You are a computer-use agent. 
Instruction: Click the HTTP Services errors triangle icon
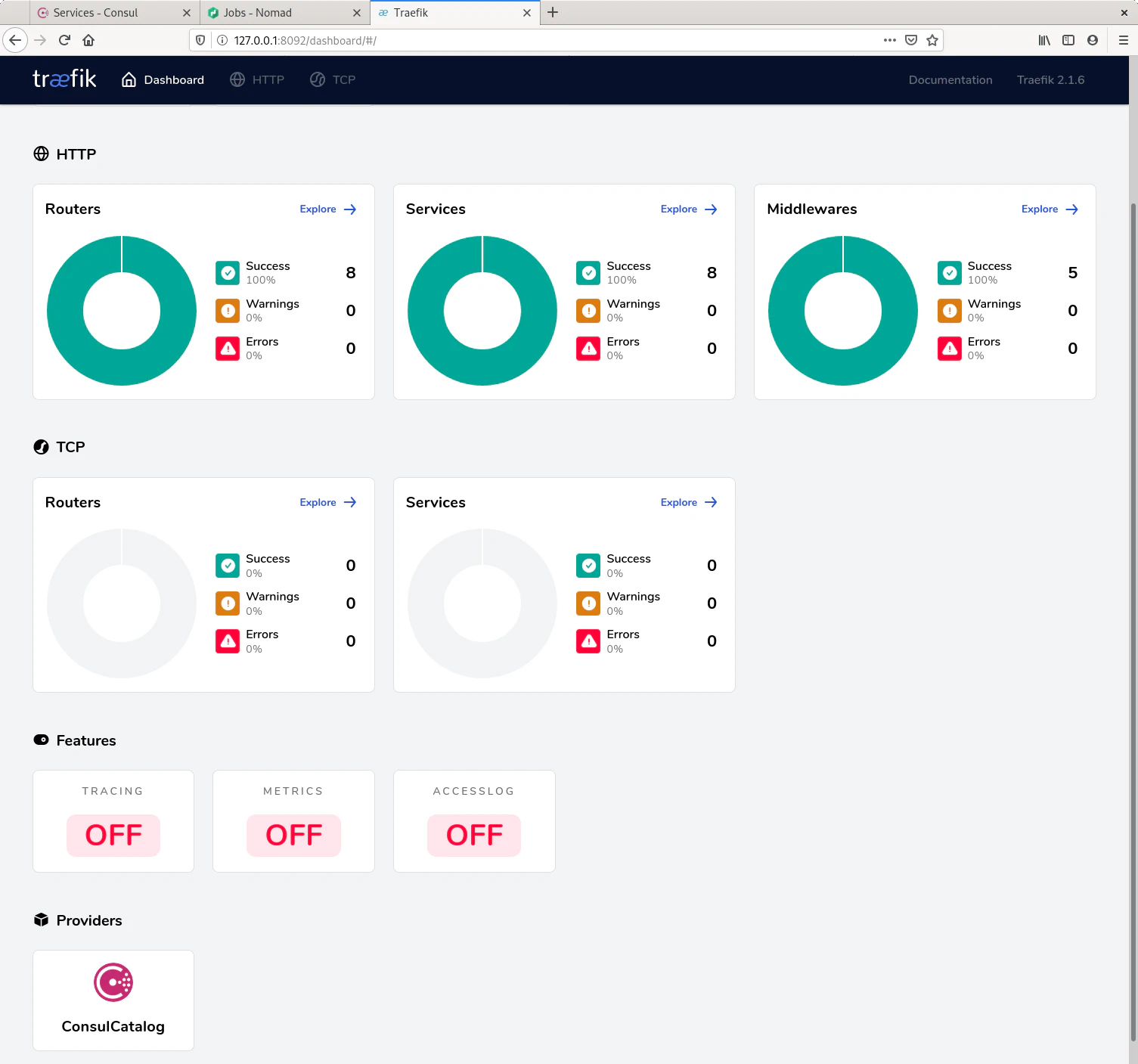(588, 349)
